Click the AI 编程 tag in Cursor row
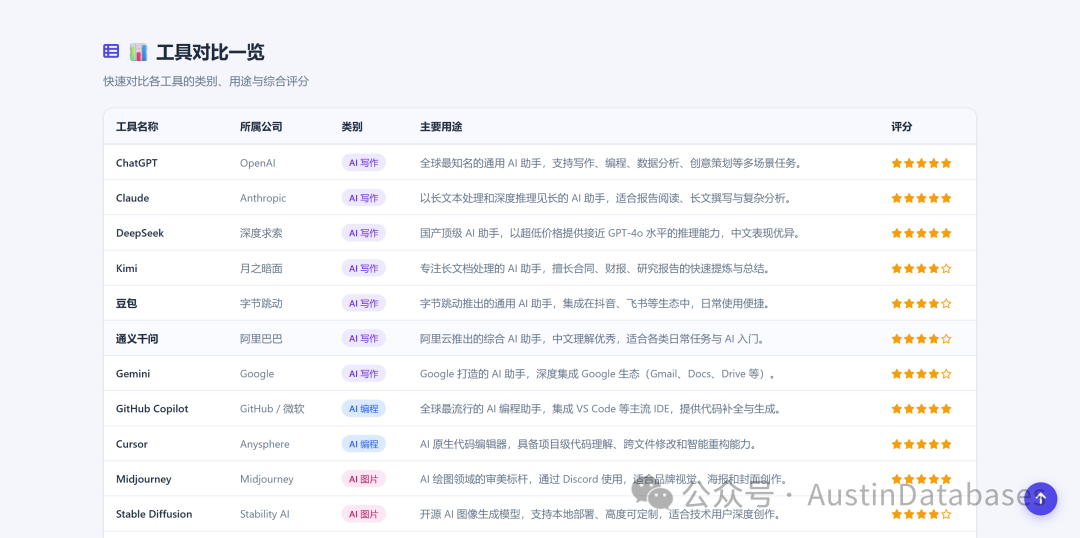 [x=364, y=444]
